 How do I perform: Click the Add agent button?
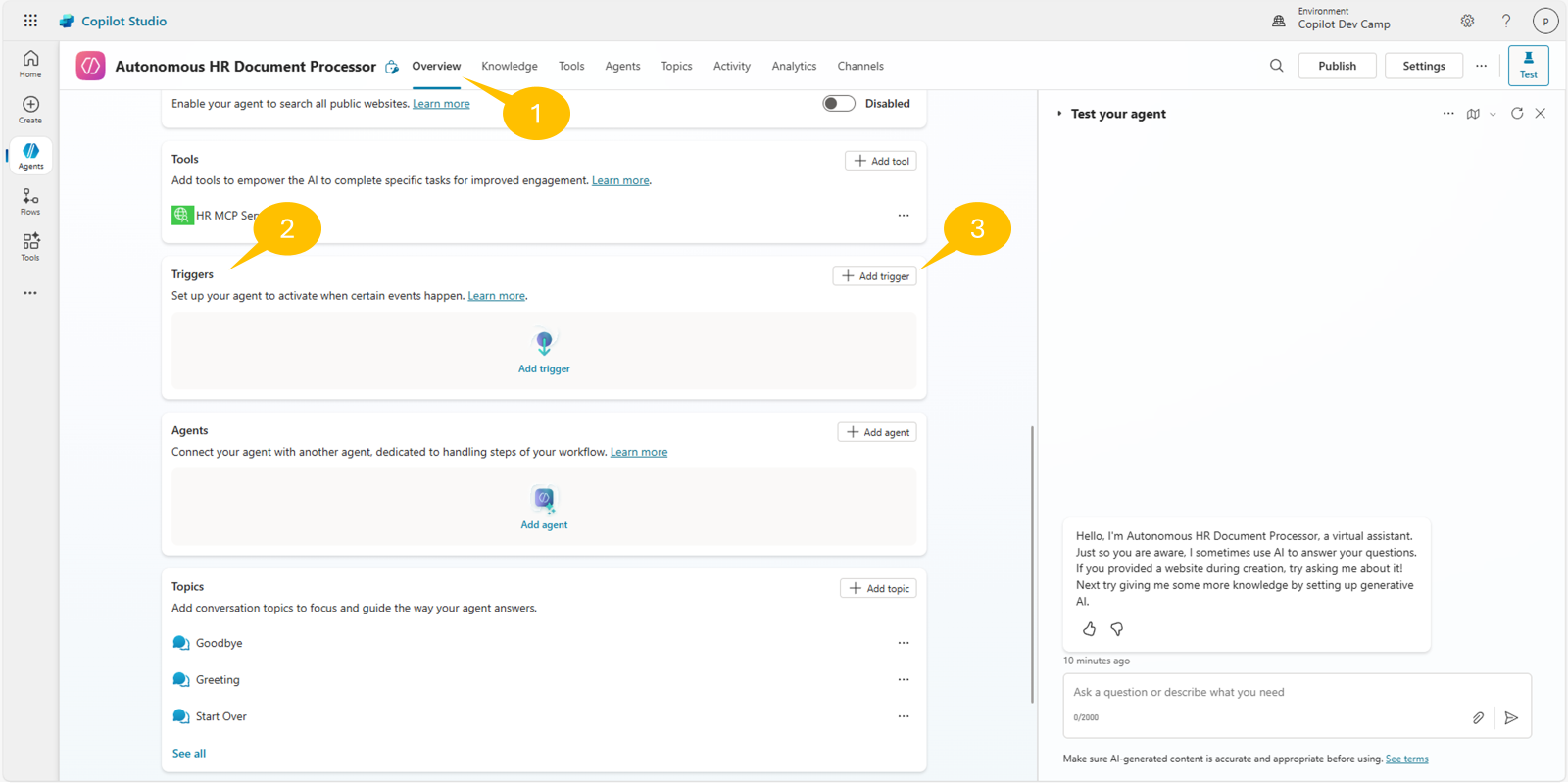point(877,432)
